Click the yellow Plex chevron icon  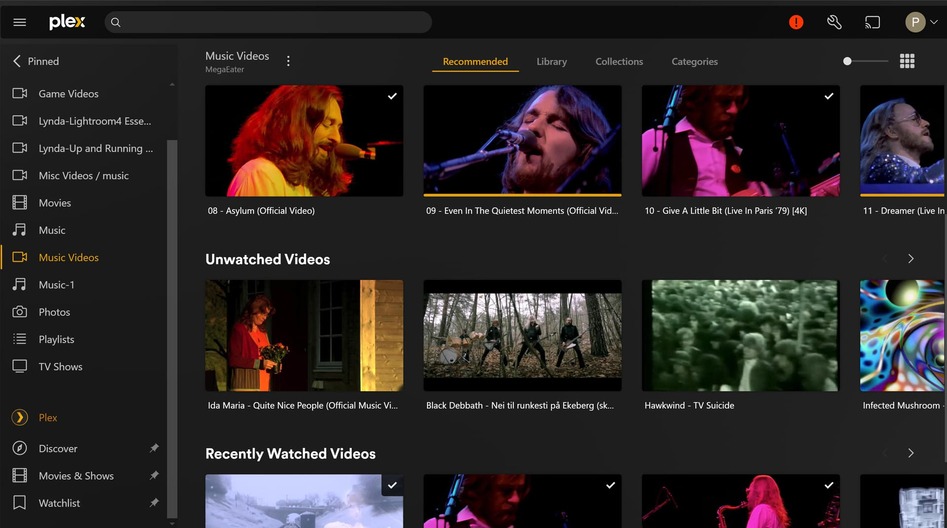(20, 417)
